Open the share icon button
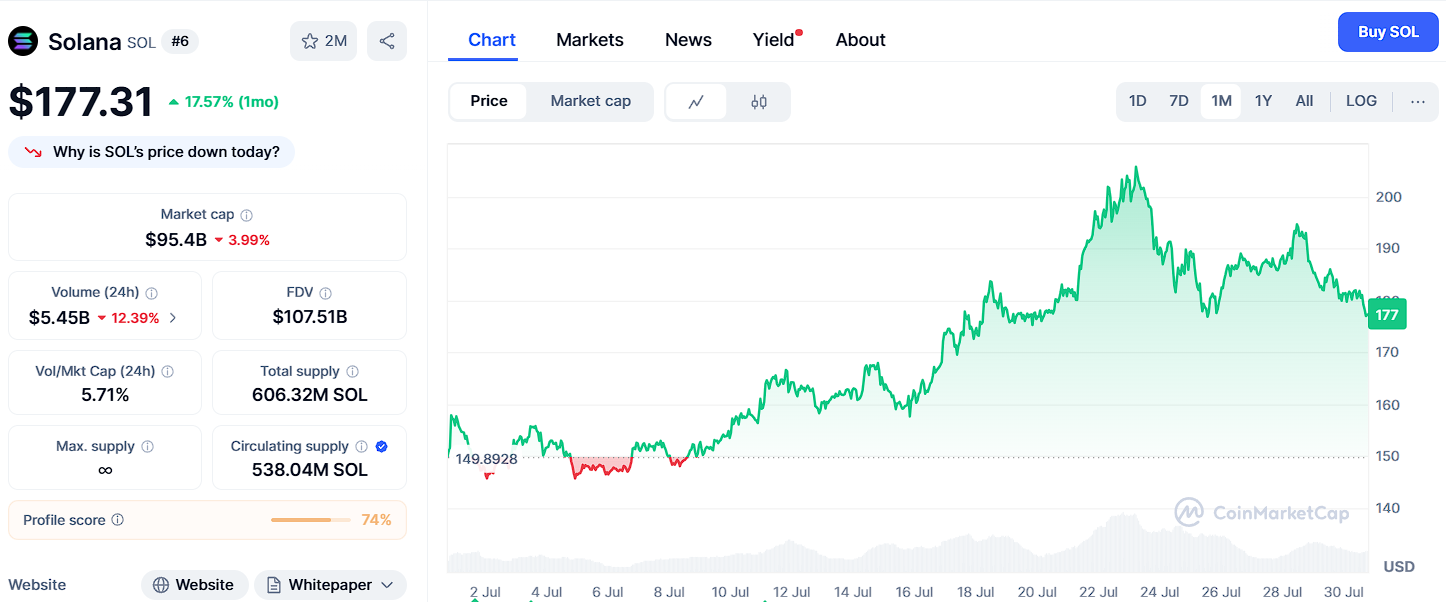The width and height of the screenshot is (1446, 602). click(387, 41)
